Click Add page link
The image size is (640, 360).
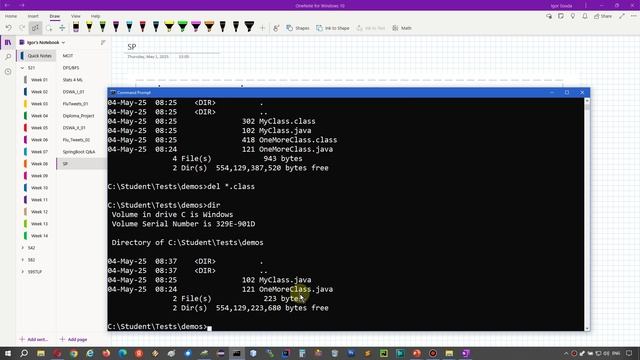coord(73,339)
